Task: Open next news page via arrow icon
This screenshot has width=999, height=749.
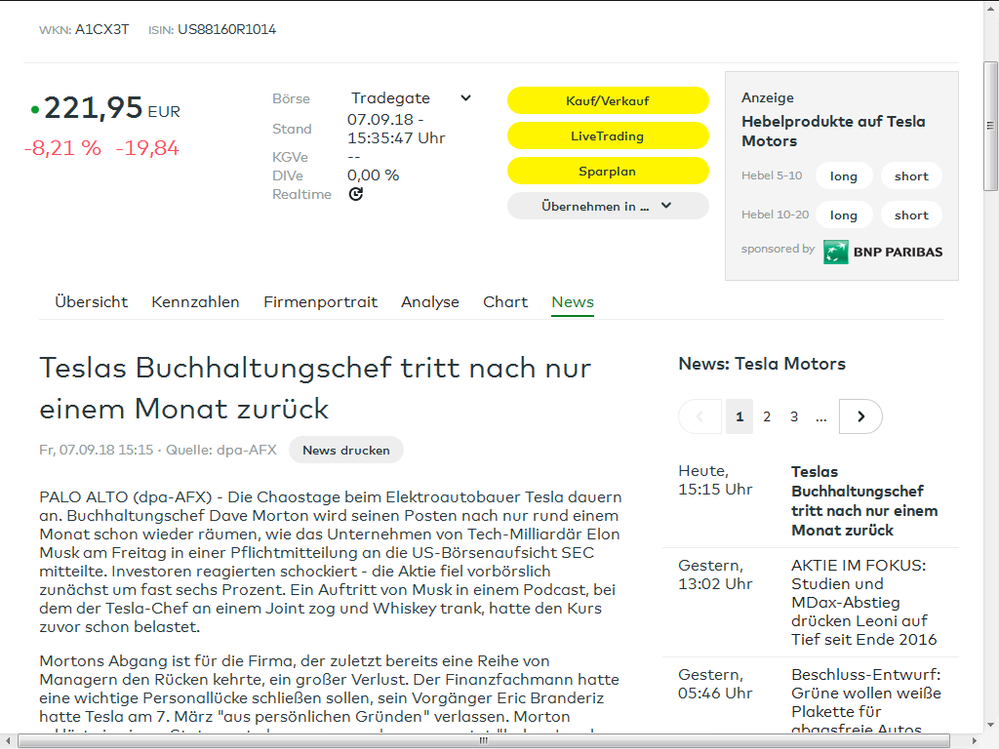Action: 860,416
